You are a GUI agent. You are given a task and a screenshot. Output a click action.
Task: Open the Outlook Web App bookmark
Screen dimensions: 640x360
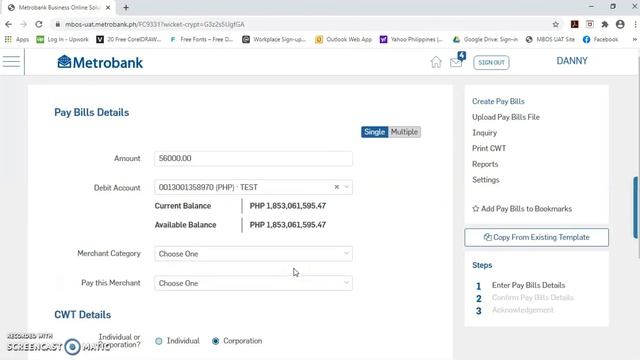point(343,39)
